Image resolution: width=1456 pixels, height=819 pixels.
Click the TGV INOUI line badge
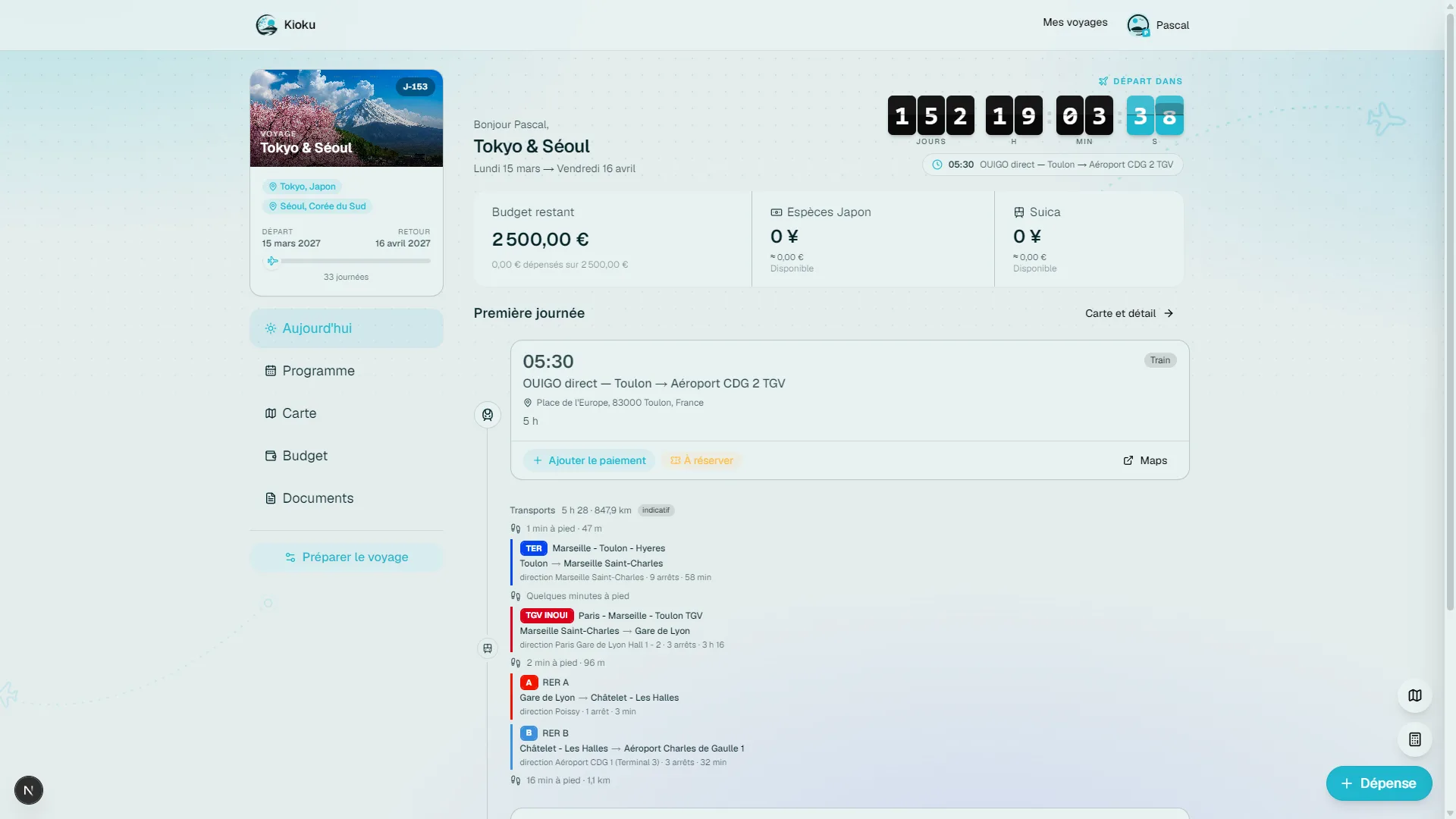tap(547, 616)
